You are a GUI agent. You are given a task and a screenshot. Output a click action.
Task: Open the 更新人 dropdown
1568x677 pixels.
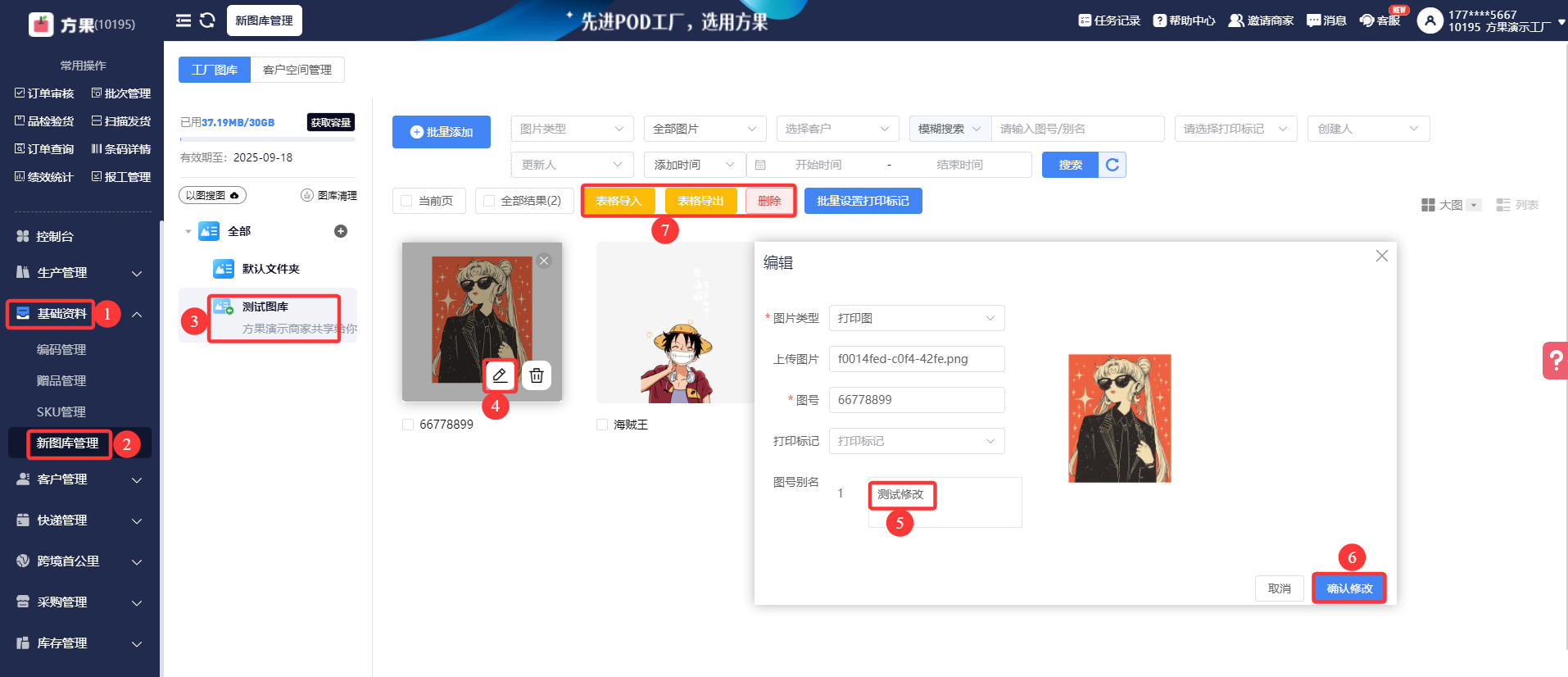coord(573,165)
